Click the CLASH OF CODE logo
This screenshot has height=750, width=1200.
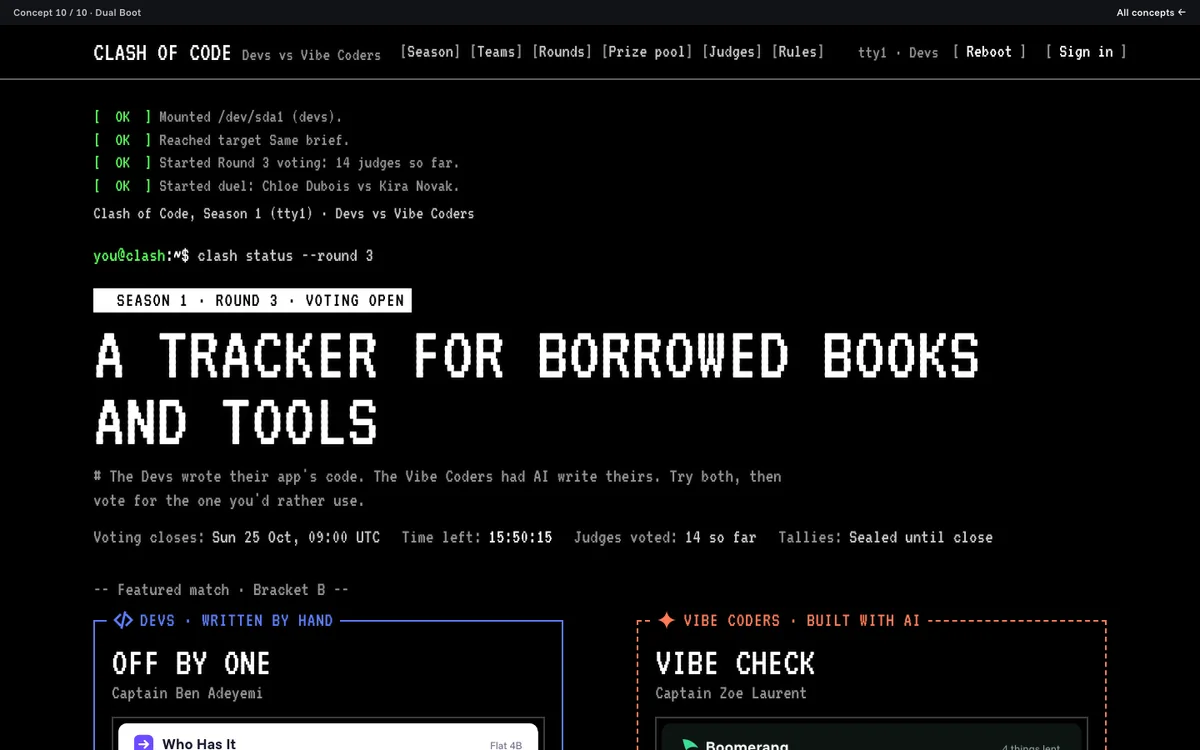point(162,53)
